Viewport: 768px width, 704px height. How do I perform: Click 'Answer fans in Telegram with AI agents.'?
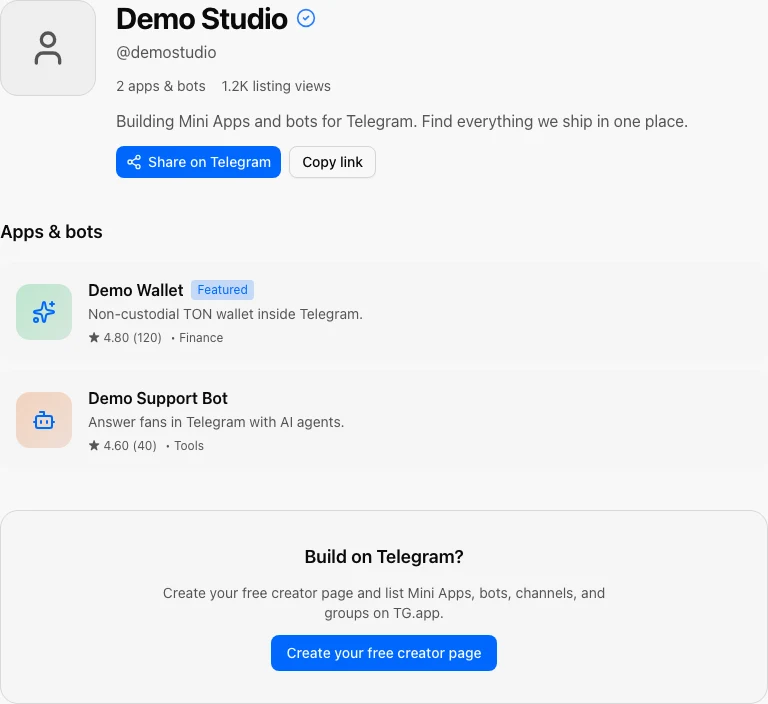[216, 422]
